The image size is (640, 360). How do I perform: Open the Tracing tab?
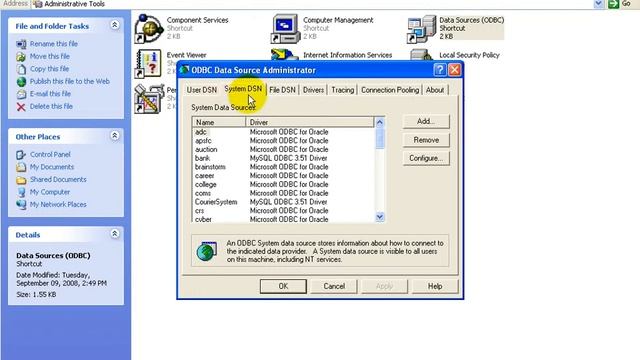pos(342,90)
